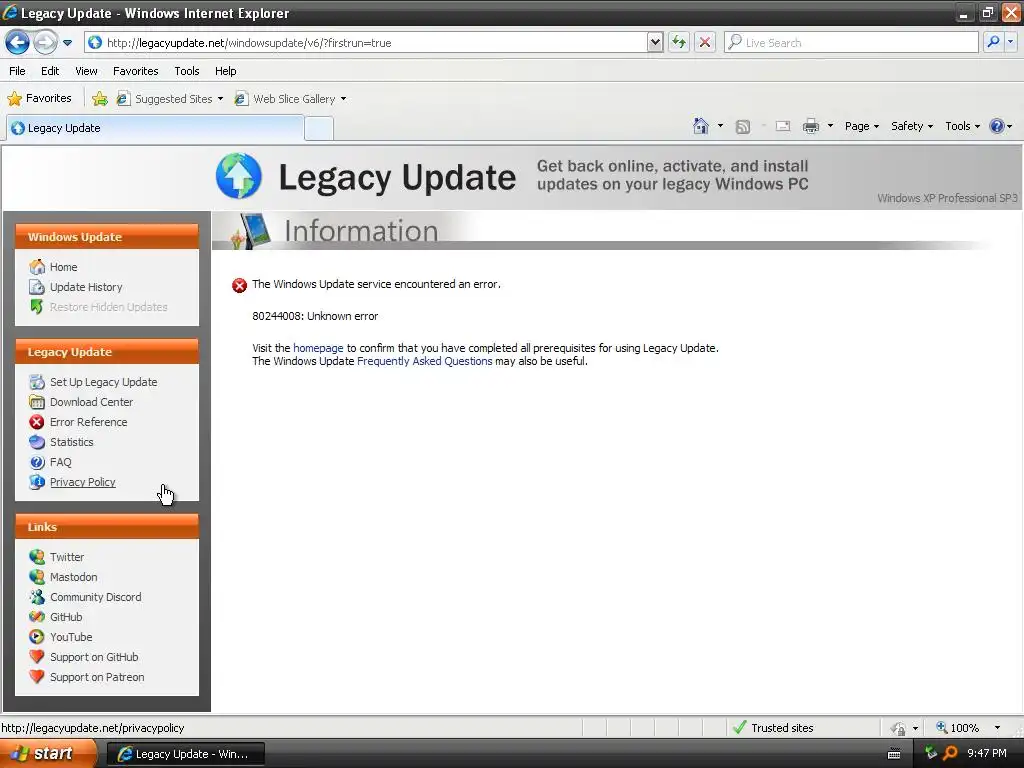Click the Statistics sidebar icon
Viewport: 1024px width, 768px height.
37,442
